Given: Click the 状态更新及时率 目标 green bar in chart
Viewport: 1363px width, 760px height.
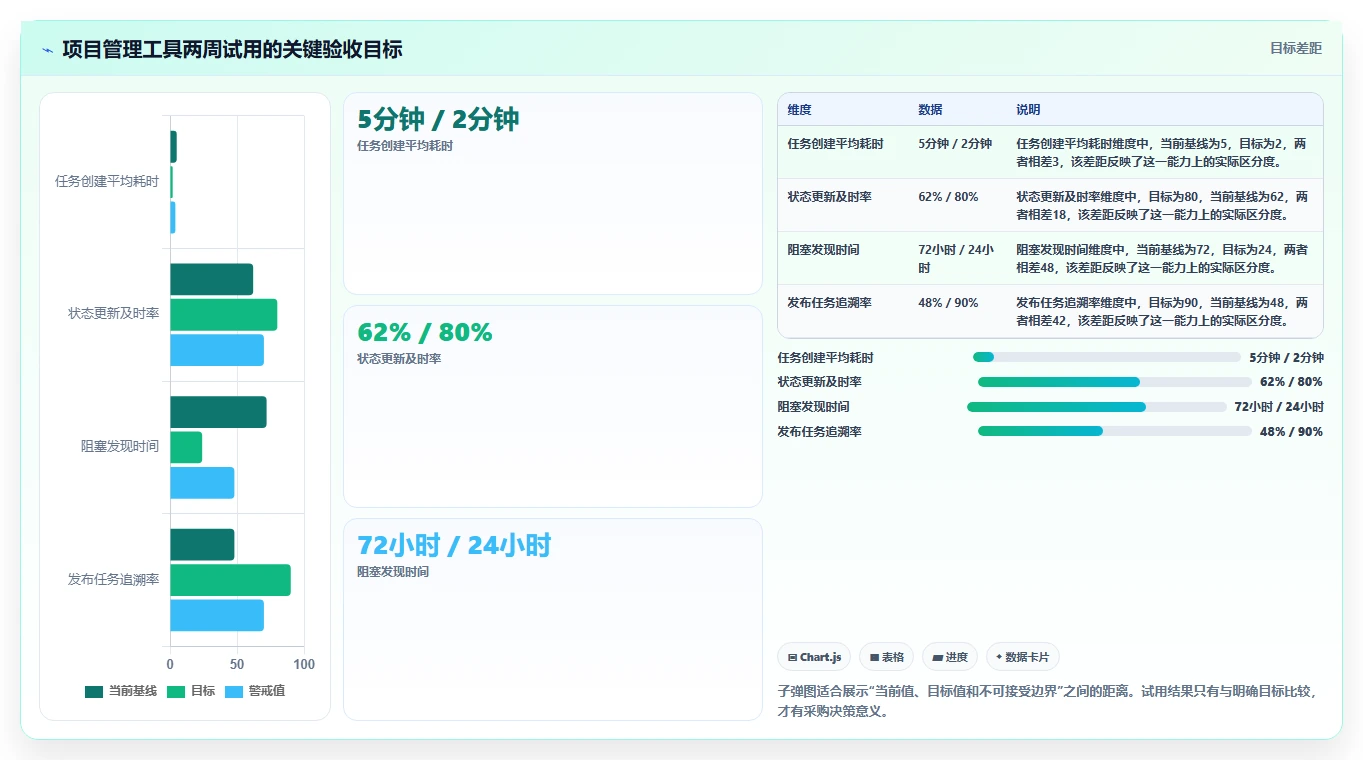Looking at the screenshot, I should (x=223, y=315).
